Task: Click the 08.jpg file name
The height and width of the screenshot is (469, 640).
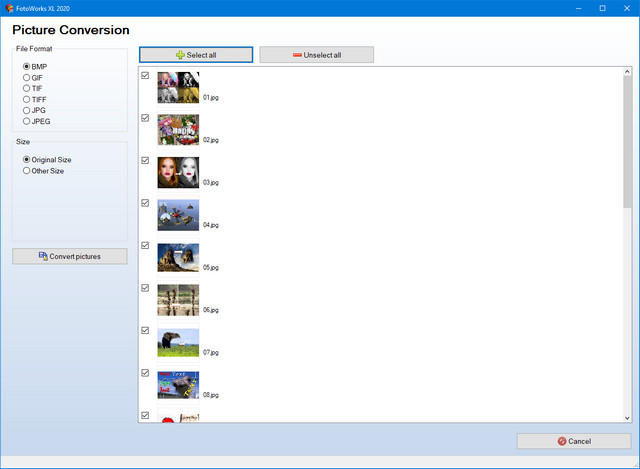Action: point(211,395)
